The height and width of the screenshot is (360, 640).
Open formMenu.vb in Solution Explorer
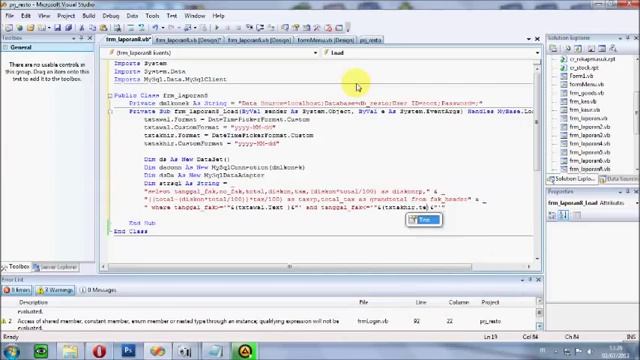coord(586,84)
